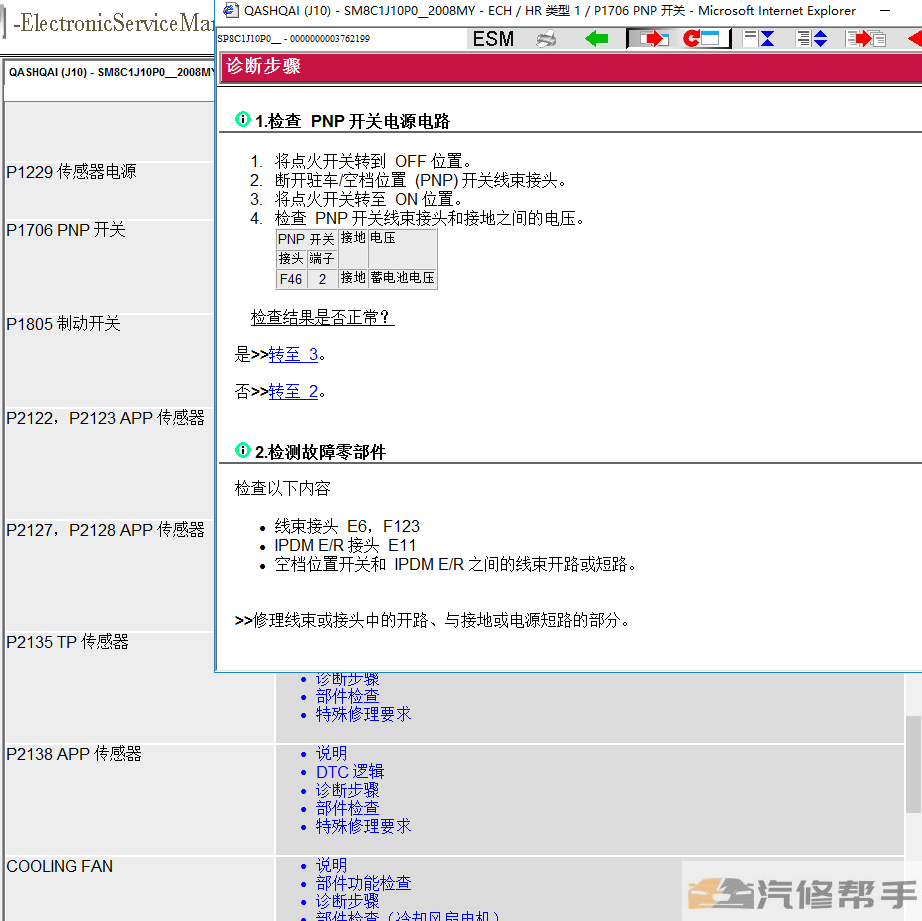
Task: Open 诊断步骤 link for COOLING FAN
Action: pos(347,902)
